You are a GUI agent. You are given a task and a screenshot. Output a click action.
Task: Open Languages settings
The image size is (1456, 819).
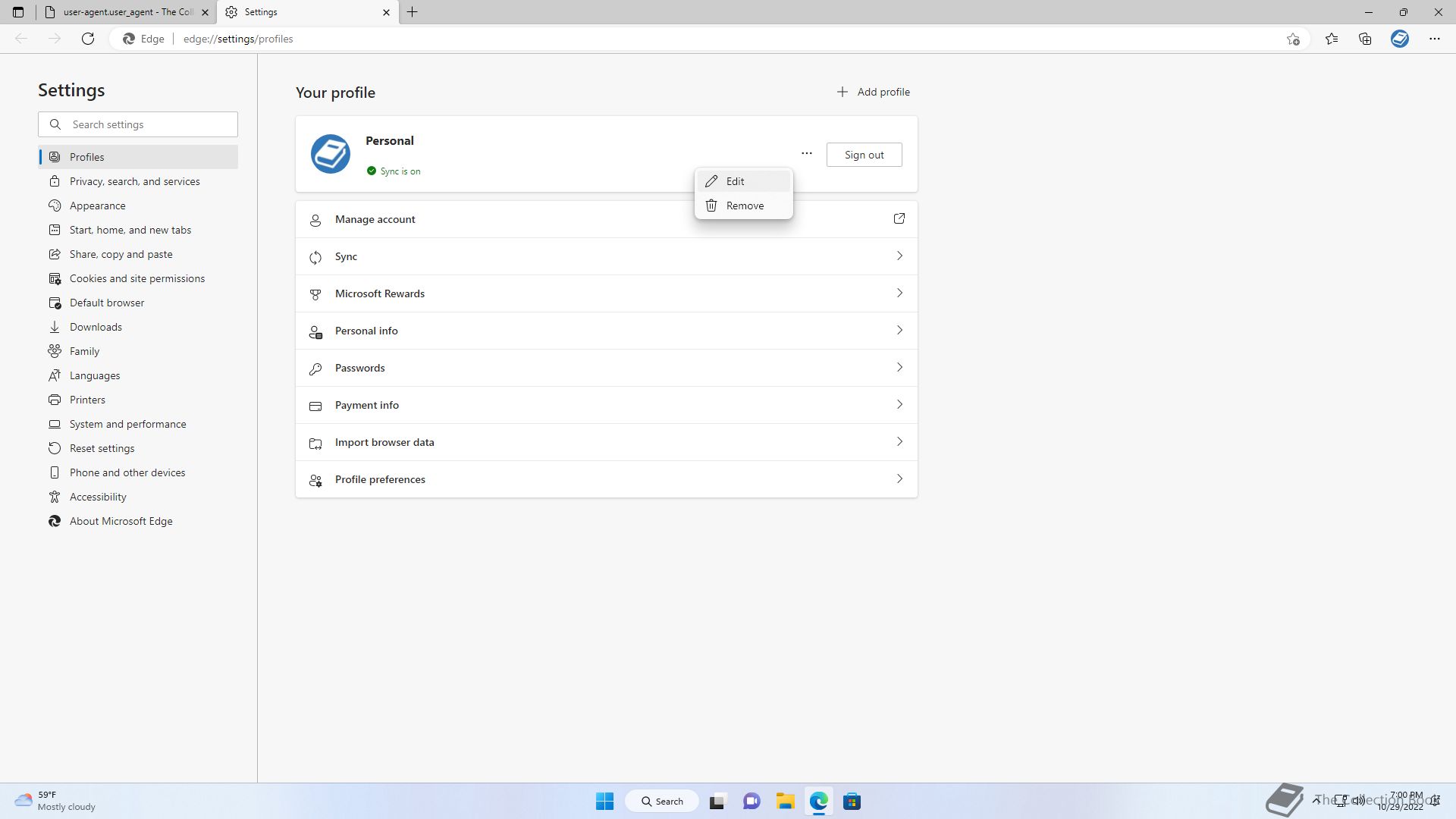pyautogui.click(x=138, y=375)
